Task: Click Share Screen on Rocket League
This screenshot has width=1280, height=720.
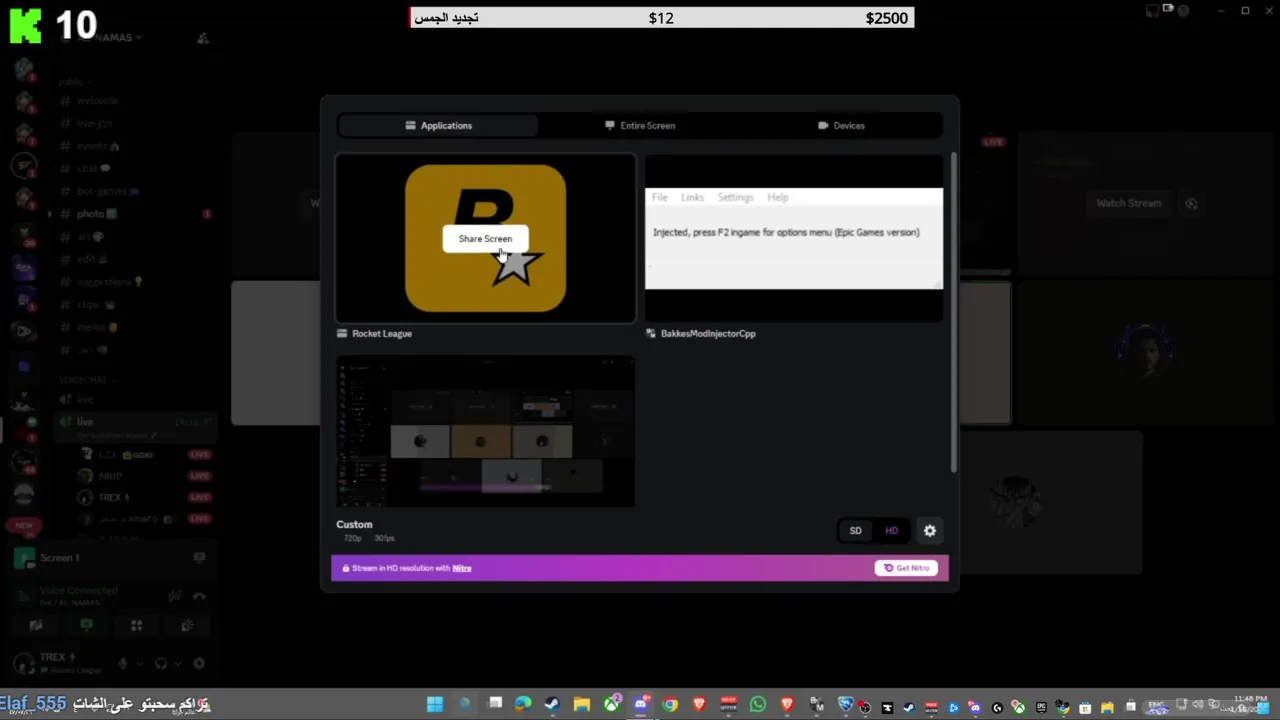Action: [485, 239]
